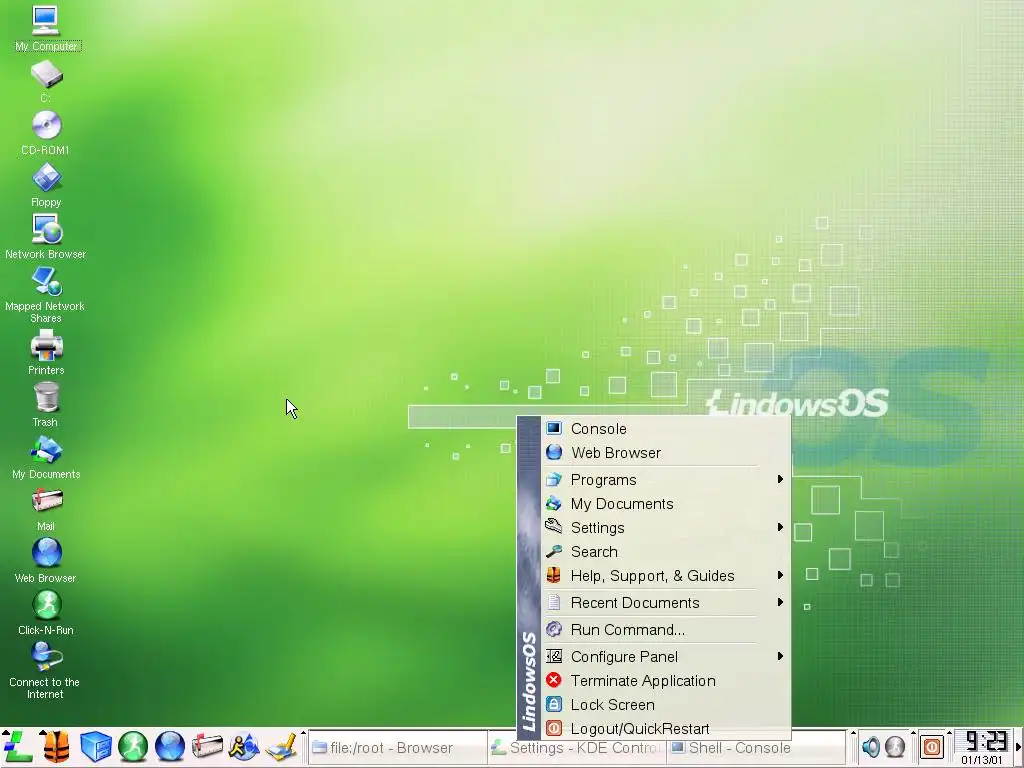Image resolution: width=1024 pixels, height=768 pixels.
Task: Expand the Recent Documents submenu
Action: click(666, 603)
